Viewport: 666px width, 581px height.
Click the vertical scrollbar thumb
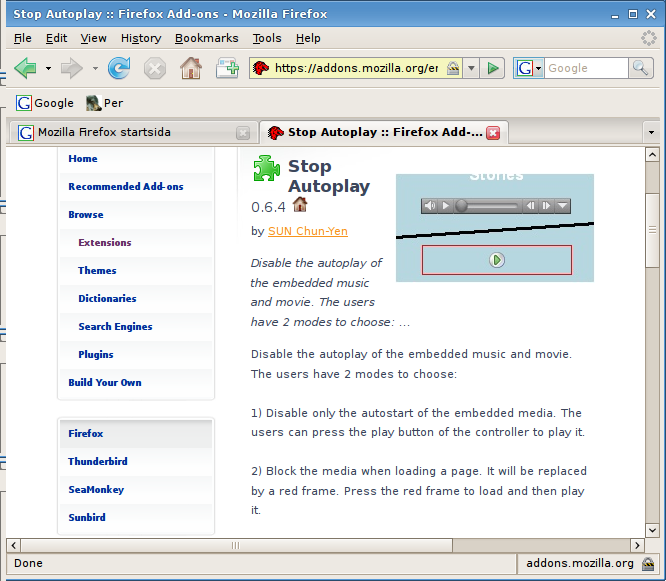pos(652,230)
